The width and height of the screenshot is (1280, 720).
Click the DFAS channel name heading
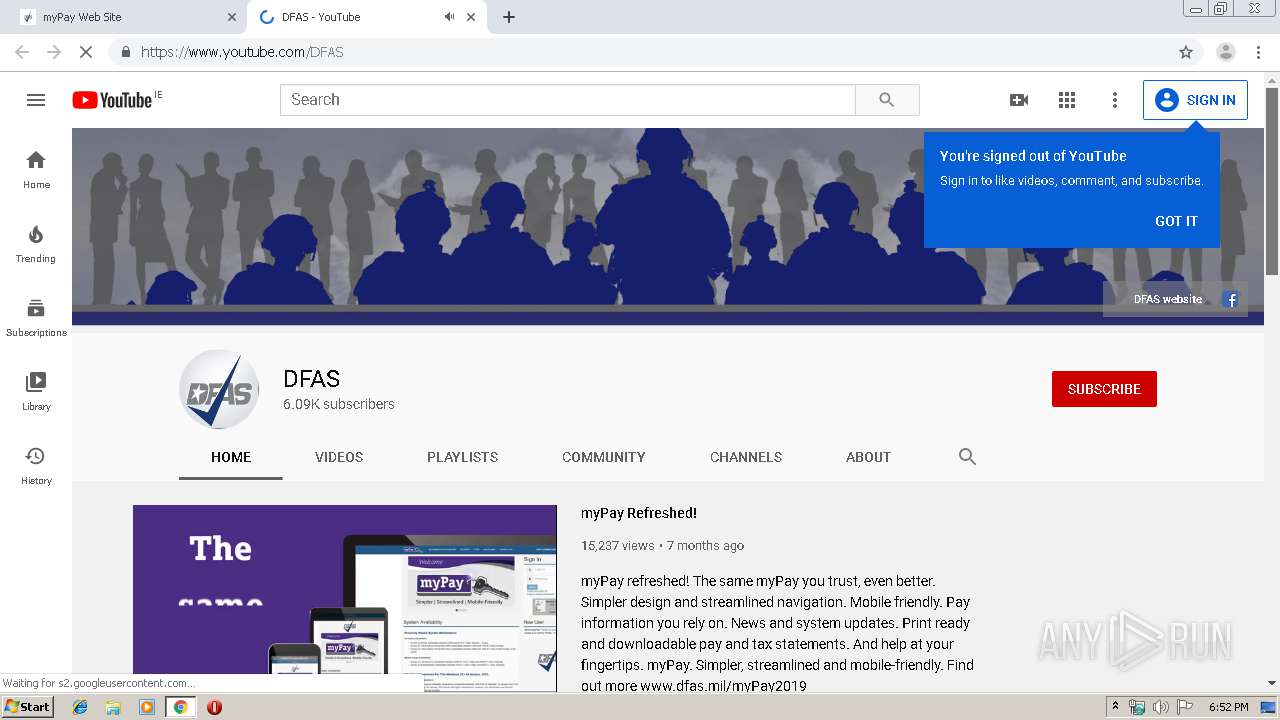(311, 379)
